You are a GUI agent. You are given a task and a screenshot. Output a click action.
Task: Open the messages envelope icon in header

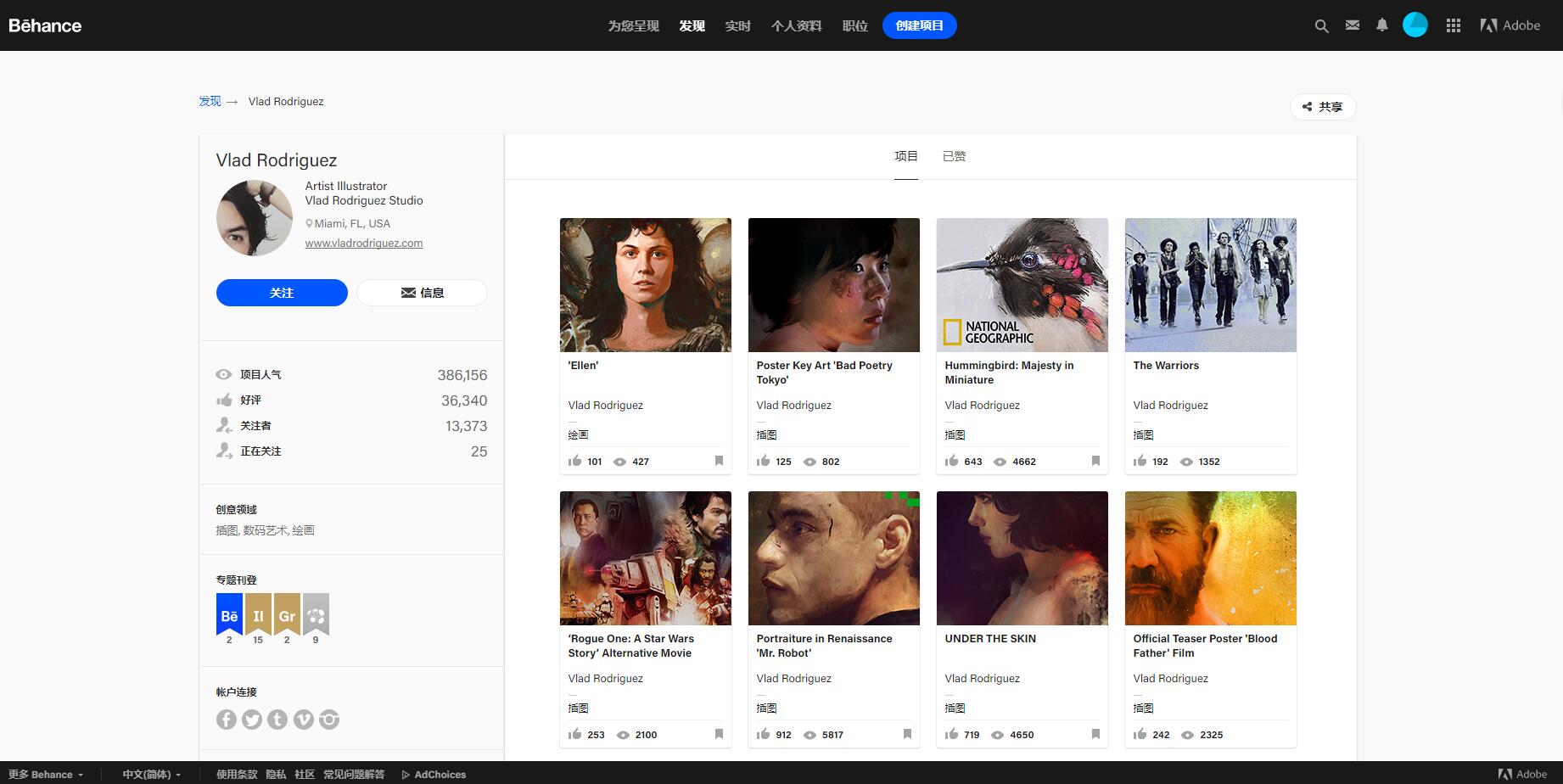coord(1353,25)
